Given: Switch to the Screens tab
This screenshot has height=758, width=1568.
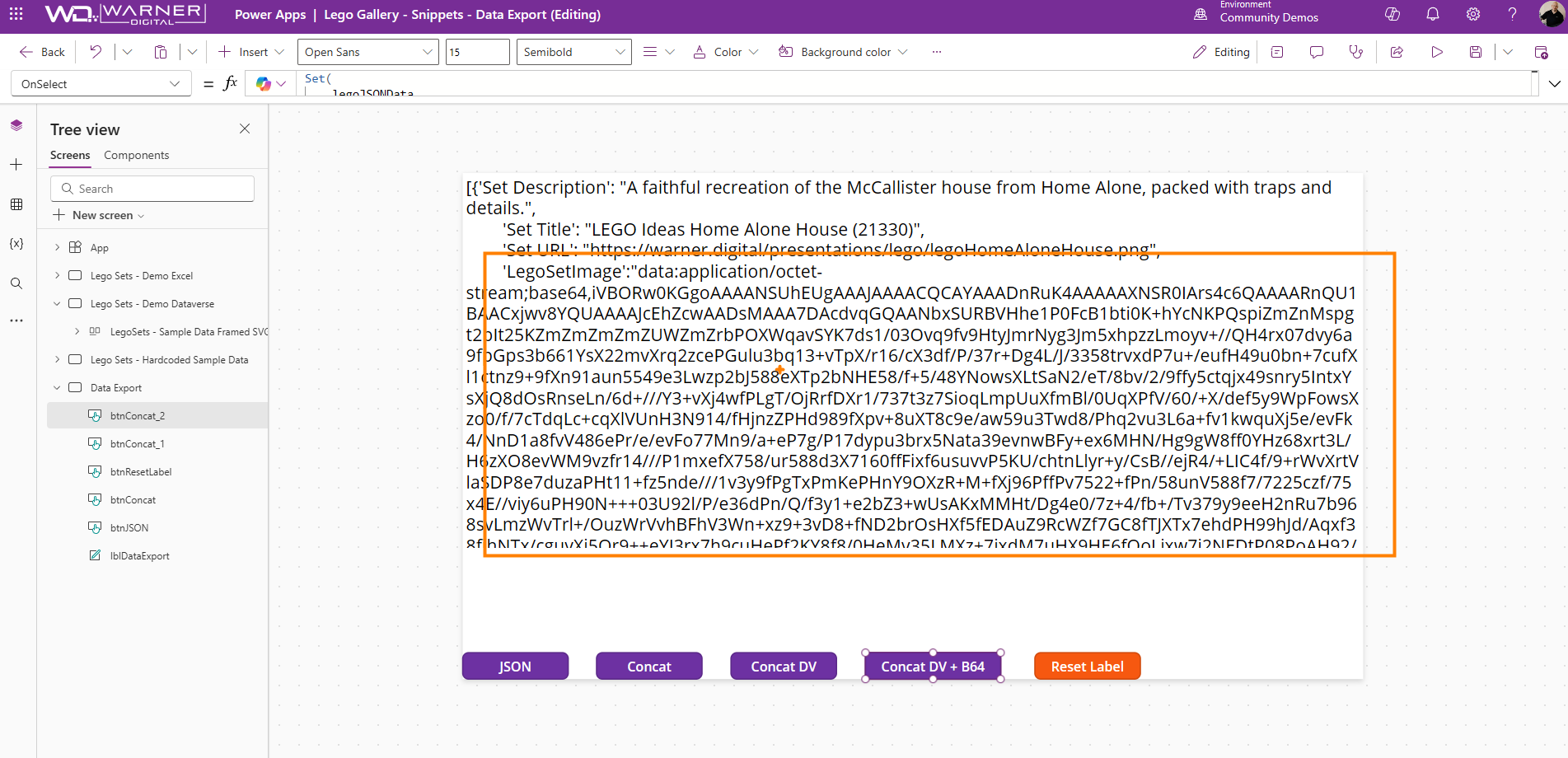Looking at the screenshot, I should click(70, 155).
